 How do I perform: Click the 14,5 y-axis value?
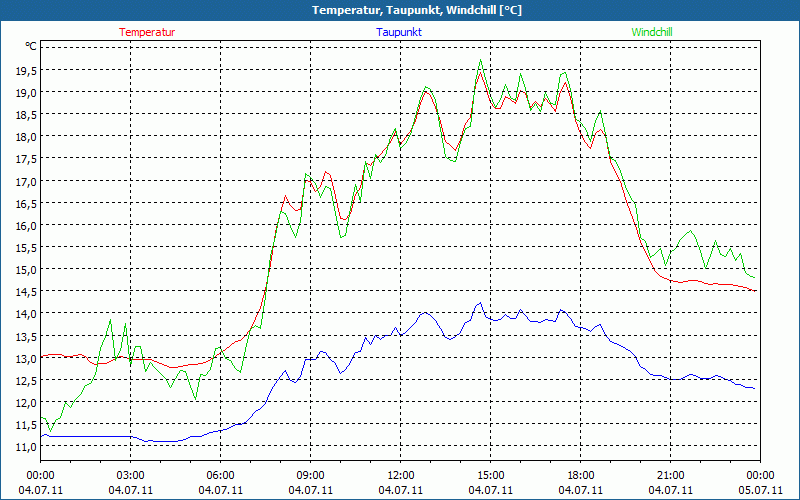(x=26, y=291)
